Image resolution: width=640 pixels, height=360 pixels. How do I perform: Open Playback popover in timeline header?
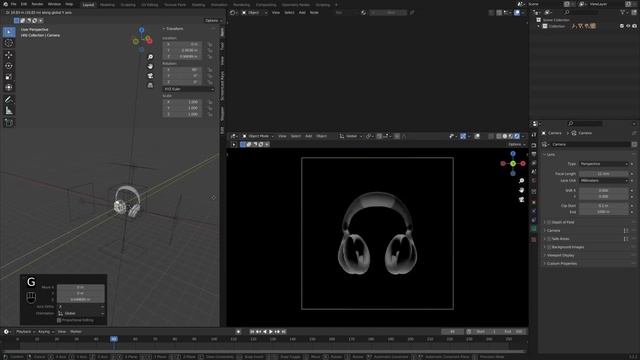pyautogui.click(x=25, y=332)
